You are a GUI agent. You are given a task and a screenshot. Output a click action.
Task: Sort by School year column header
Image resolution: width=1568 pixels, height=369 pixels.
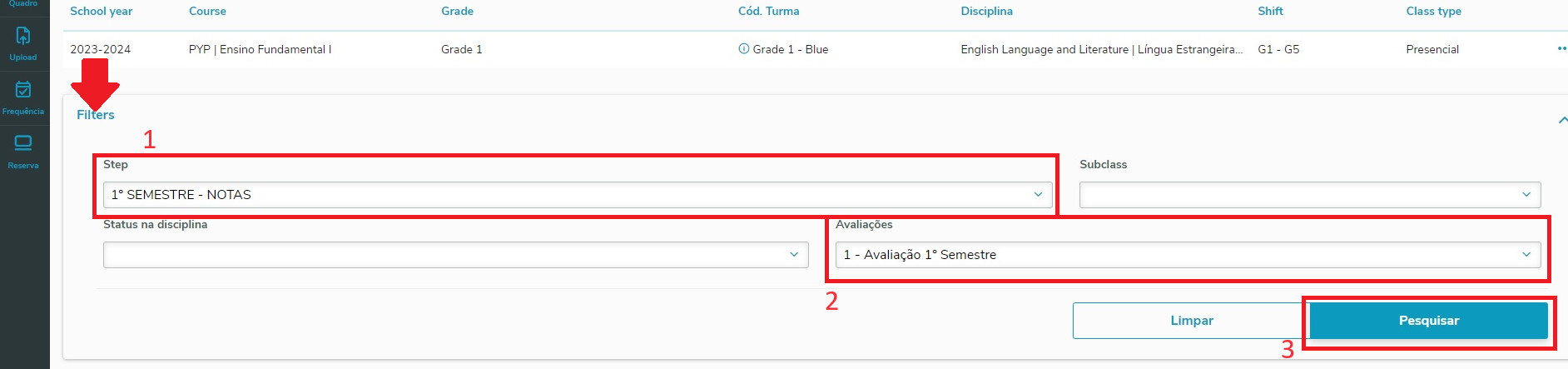point(102,12)
